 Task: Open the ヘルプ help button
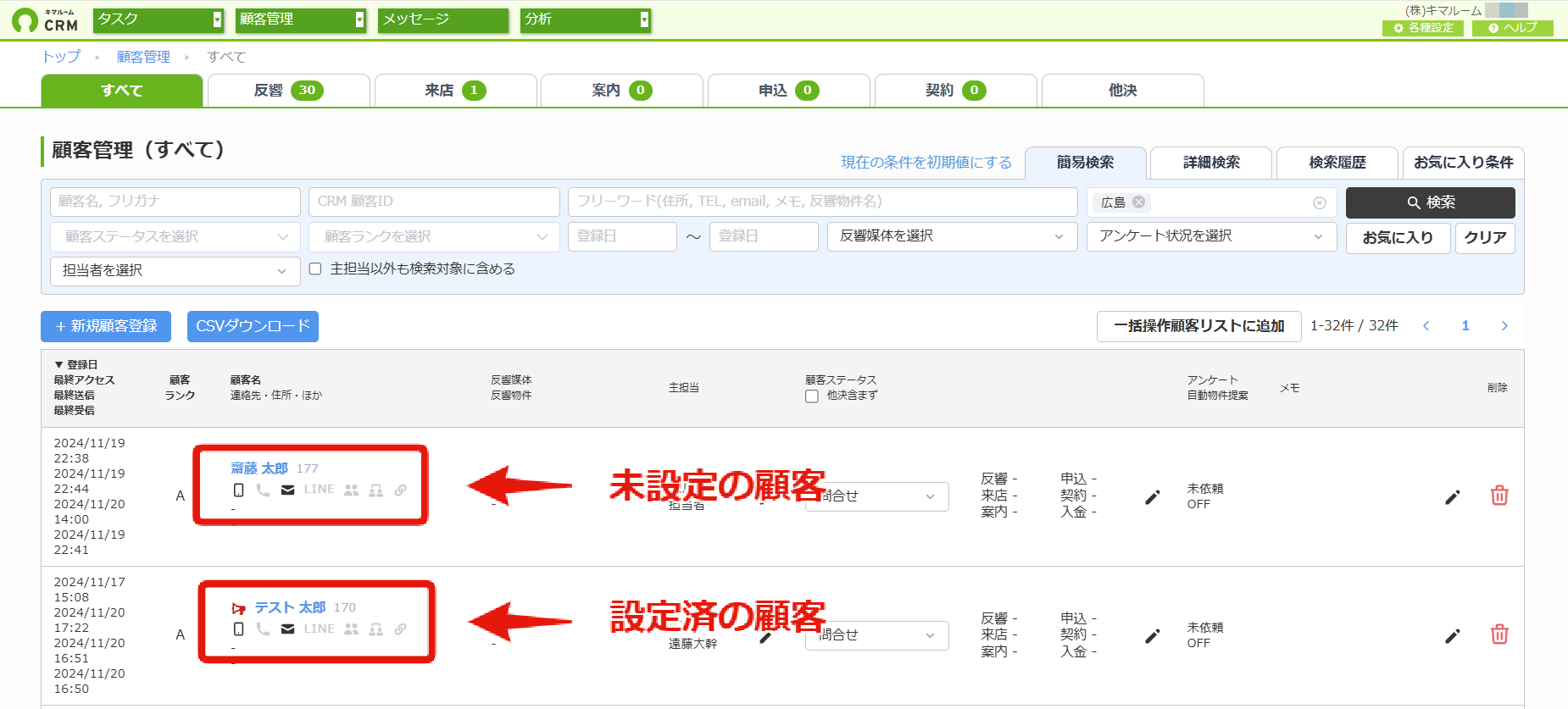click(1513, 28)
